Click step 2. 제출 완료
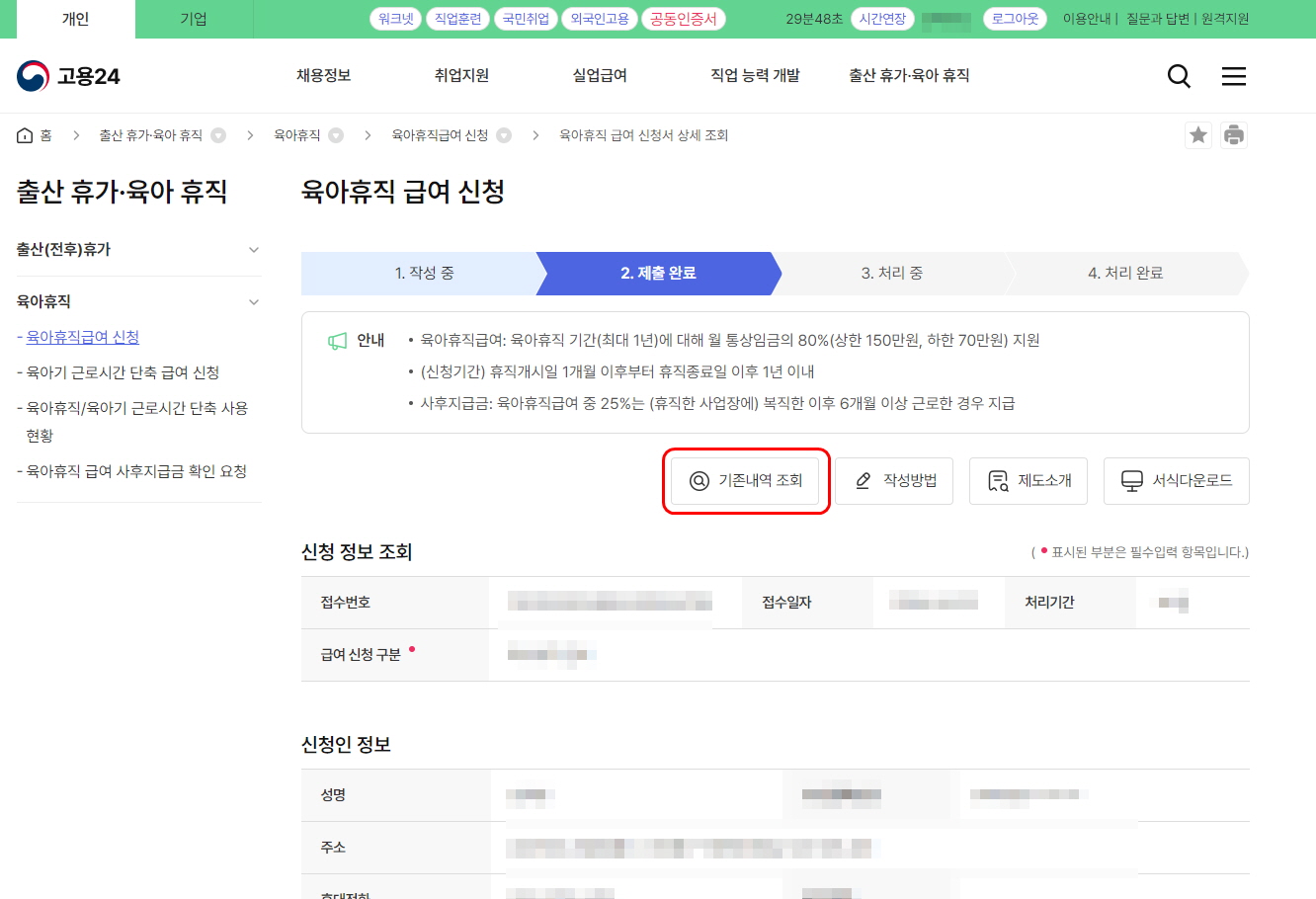Image resolution: width=1316 pixels, height=899 pixels. tap(659, 274)
